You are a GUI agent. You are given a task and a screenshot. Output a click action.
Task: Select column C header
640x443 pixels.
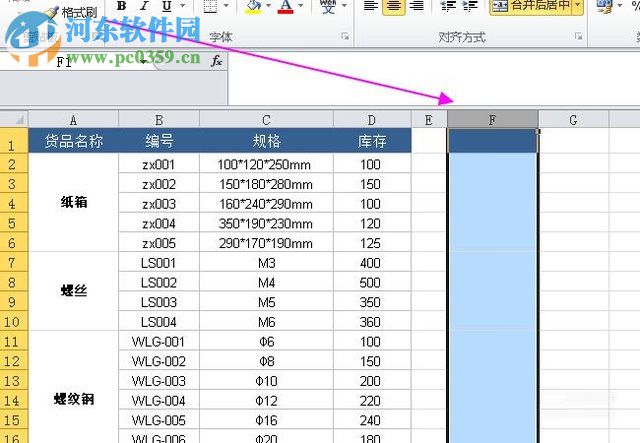click(267, 120)
